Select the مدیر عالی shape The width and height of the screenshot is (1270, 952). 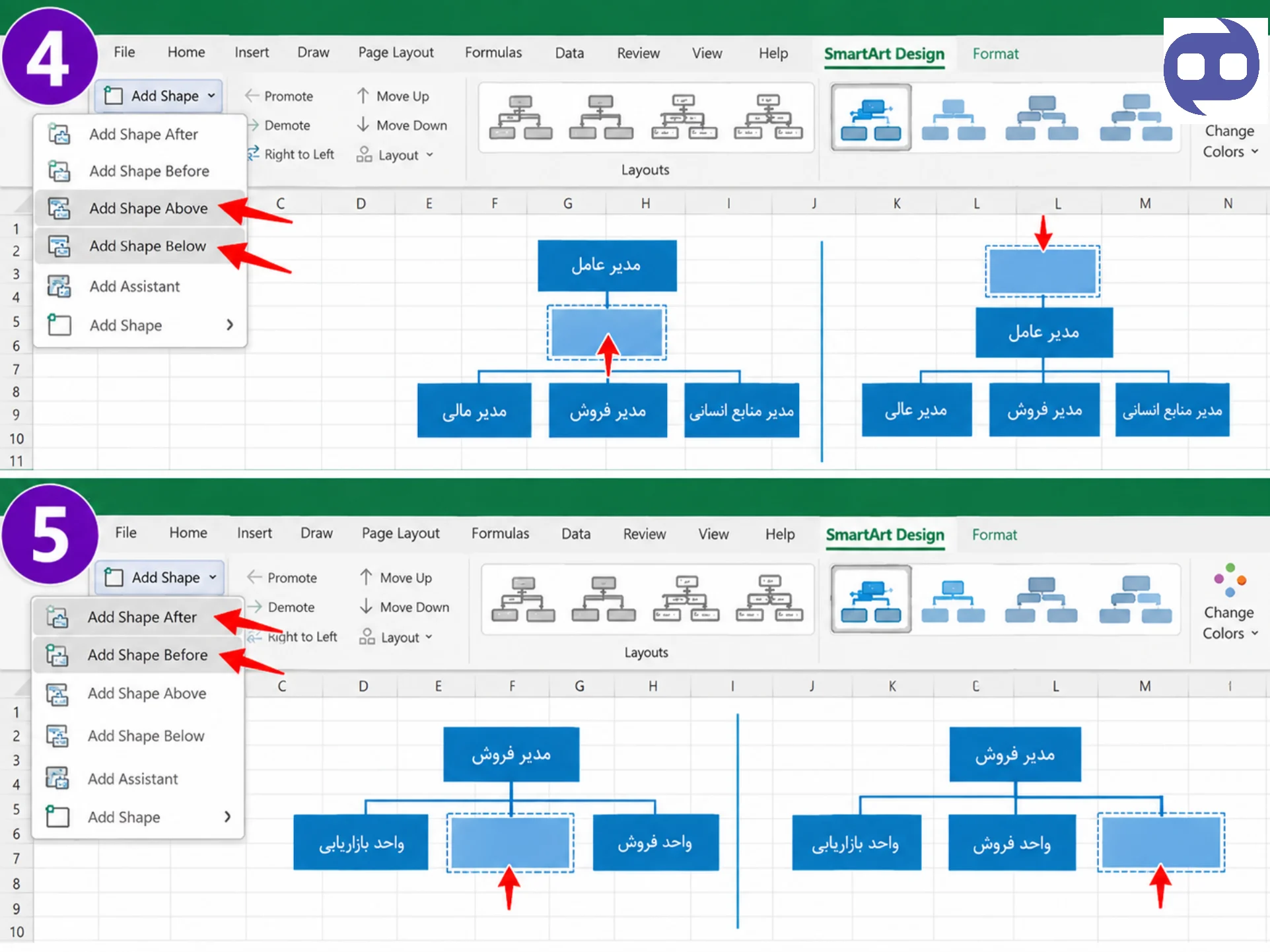[x=917, y=410]
